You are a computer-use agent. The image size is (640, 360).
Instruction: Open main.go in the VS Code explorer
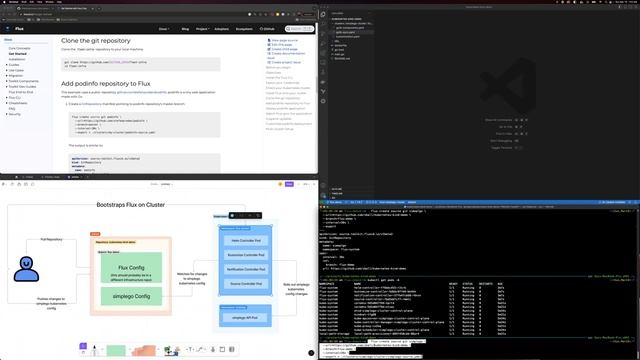point(339,54)
